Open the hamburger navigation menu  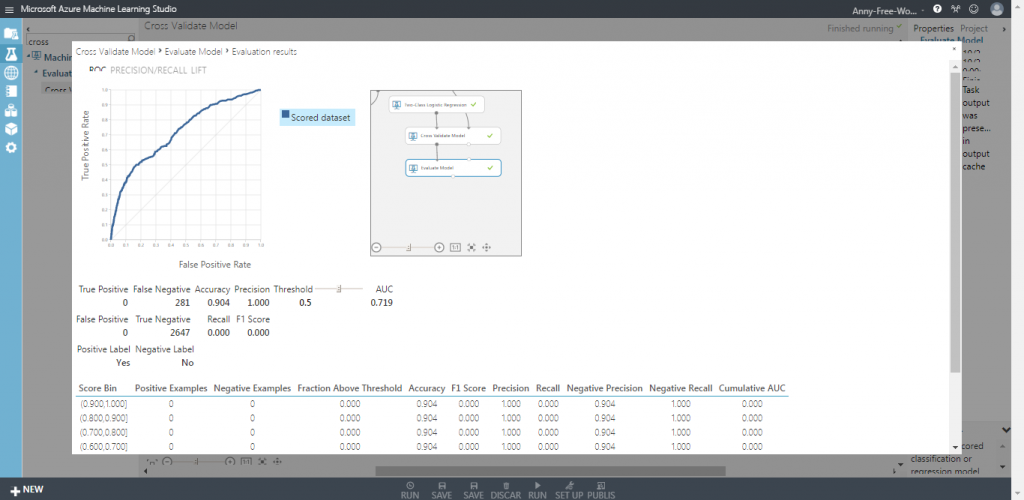pyautogui.click(x=9, y=9)
